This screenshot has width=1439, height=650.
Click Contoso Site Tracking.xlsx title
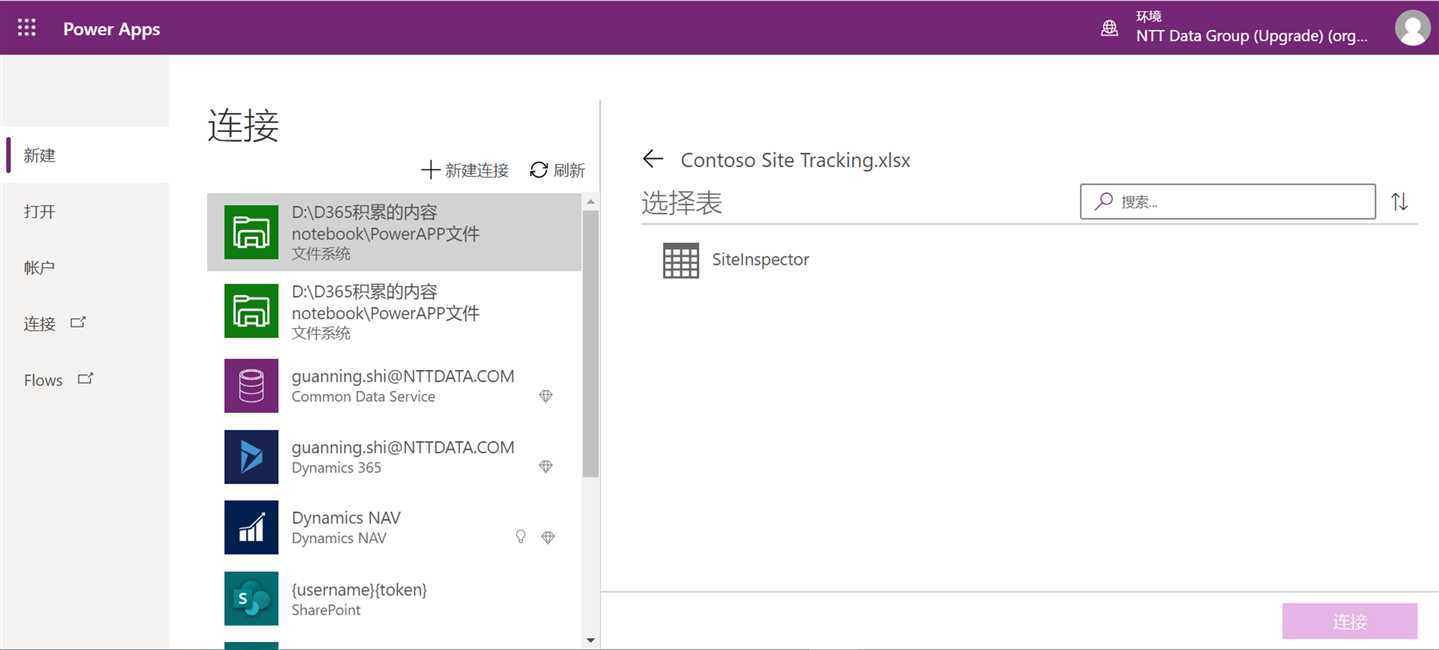(795, 160)
